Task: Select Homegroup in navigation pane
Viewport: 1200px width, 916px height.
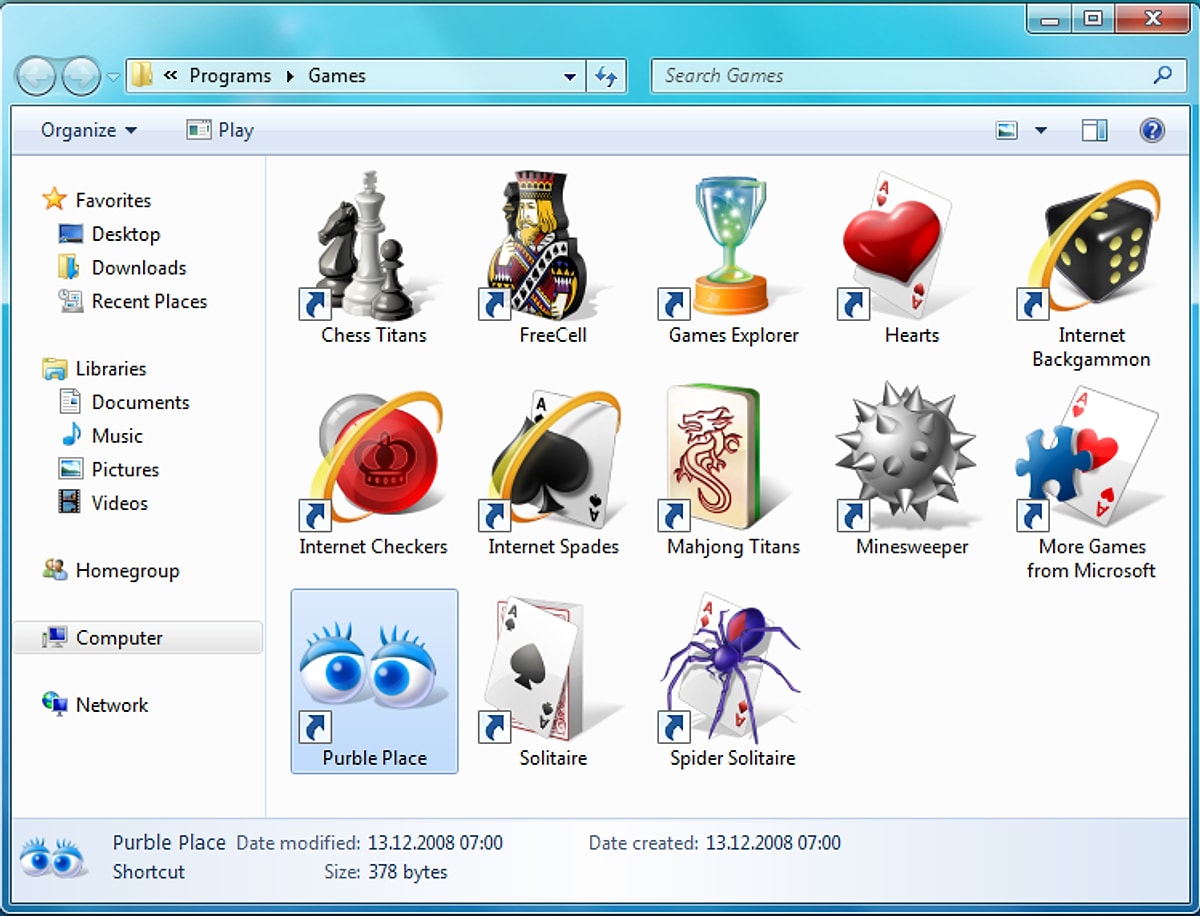Action: coord(127,571)
